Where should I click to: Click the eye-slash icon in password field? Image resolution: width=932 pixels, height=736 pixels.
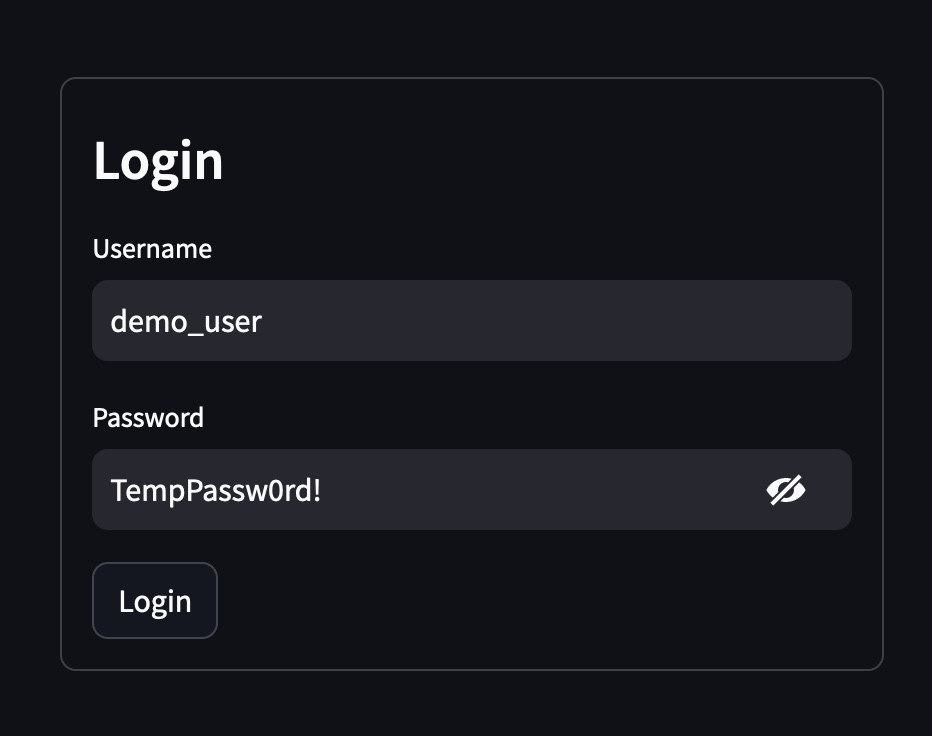click(x=787, y=489)
